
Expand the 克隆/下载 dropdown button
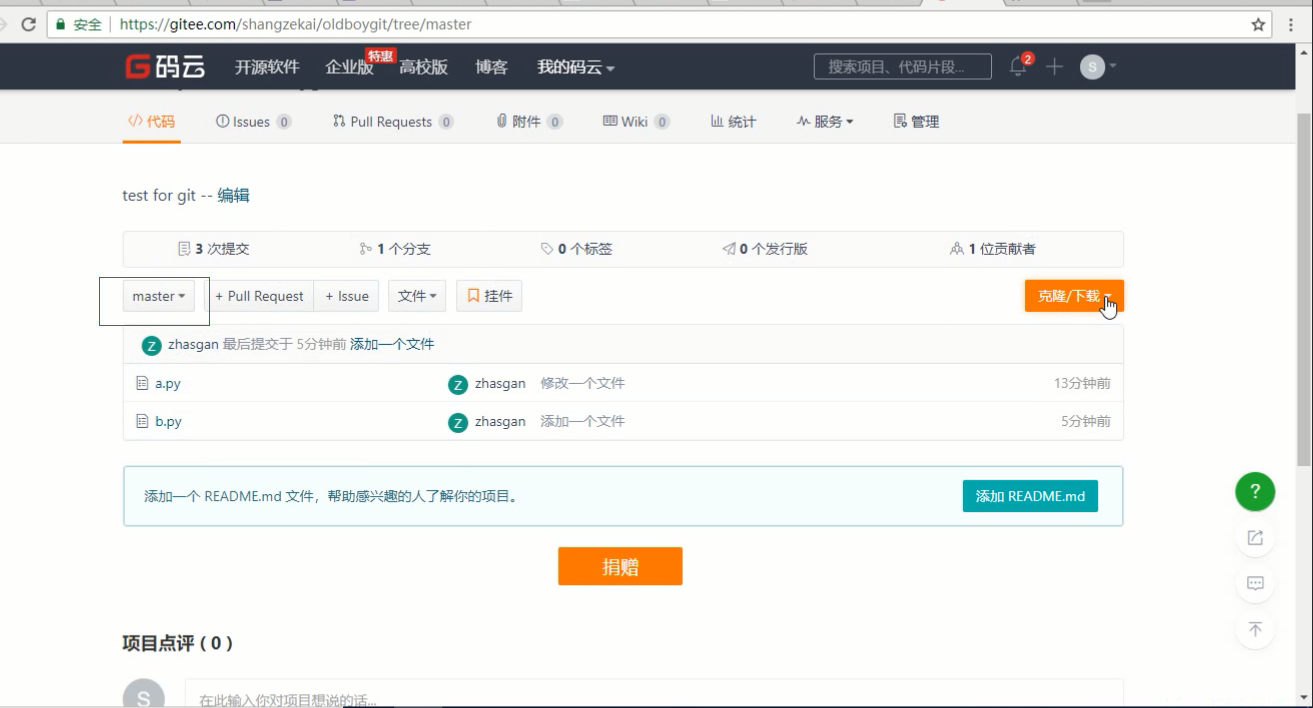click(1074, 296)
